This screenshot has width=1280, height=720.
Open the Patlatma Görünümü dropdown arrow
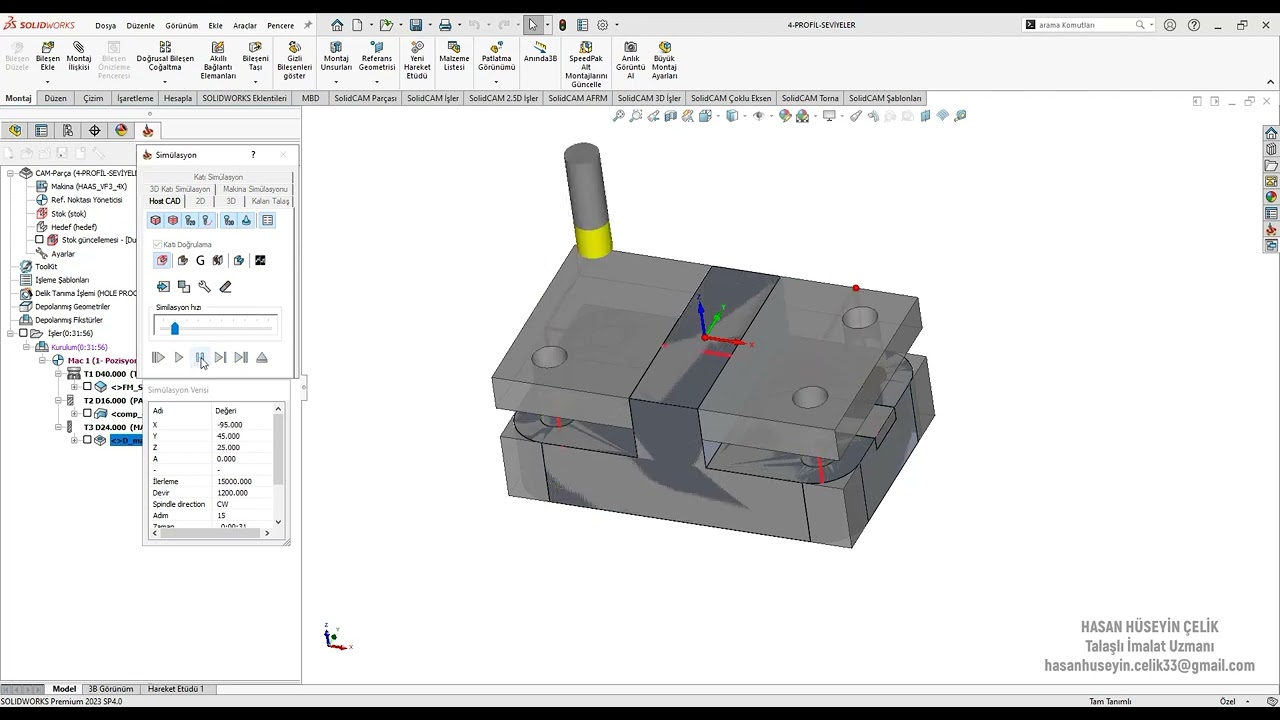pos(496,82)
